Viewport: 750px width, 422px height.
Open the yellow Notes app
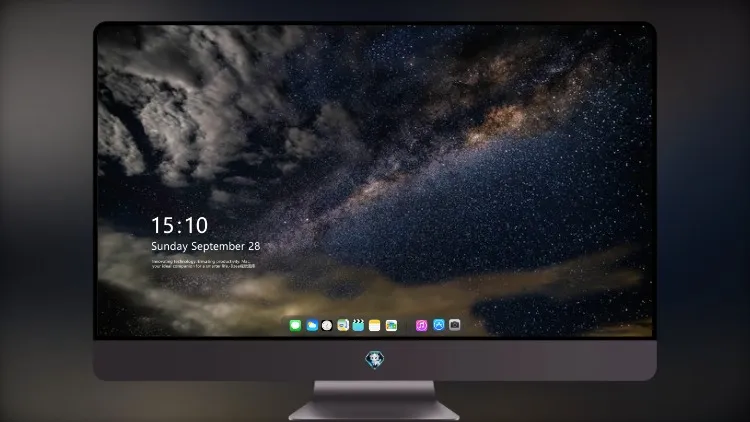pyautogui.click(x=375, y=325)
